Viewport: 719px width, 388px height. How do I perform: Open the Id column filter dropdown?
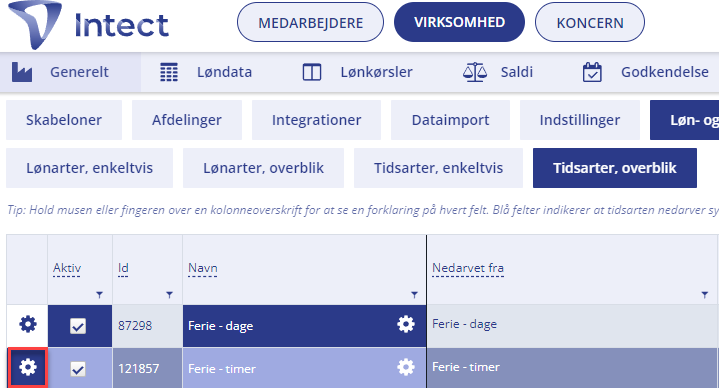tap(170, 295)
